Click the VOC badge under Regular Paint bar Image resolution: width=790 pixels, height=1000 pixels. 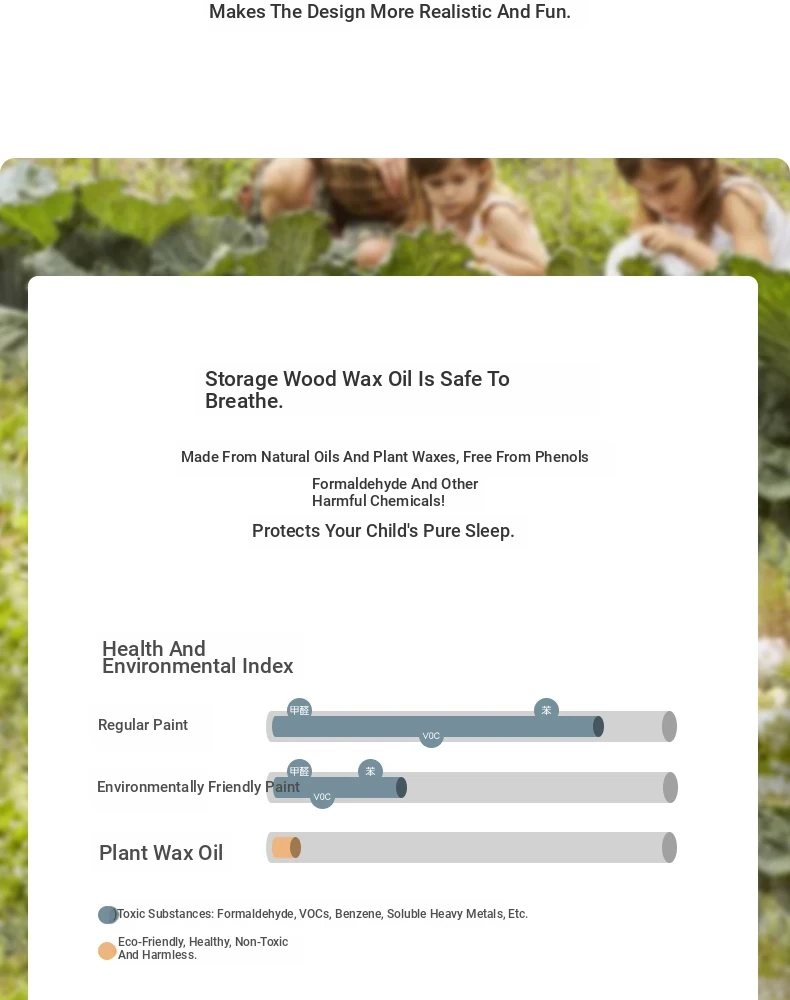click(x=431, y=735)
